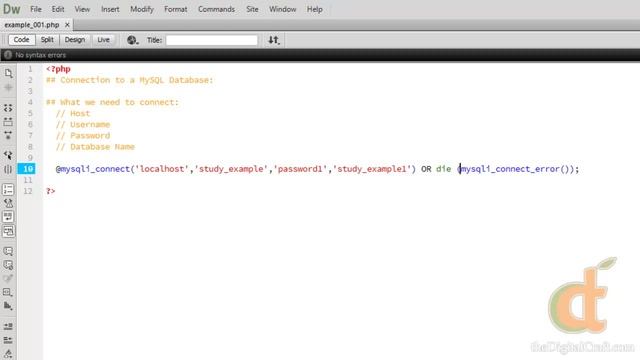640x360 pixels.
Task: Click the Collapse Full Tag icon
Action: click(8, 108)
